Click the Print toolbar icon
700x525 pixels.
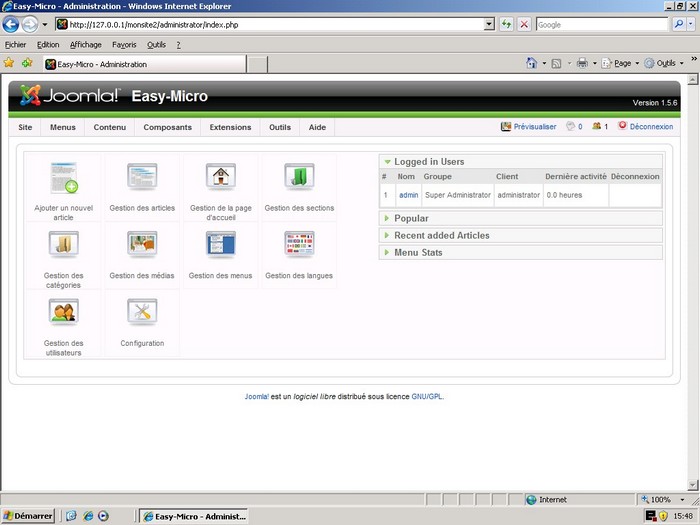(x=582, y=63)
